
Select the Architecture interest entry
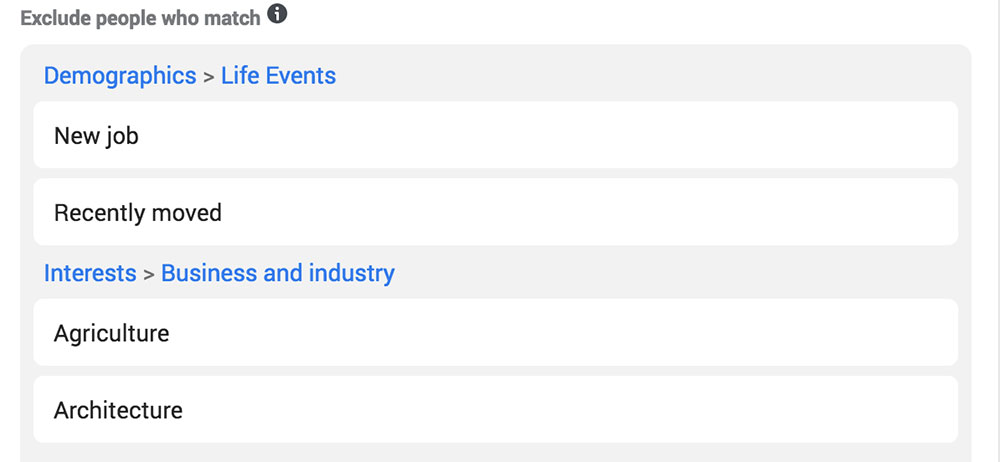coord(496,409)
